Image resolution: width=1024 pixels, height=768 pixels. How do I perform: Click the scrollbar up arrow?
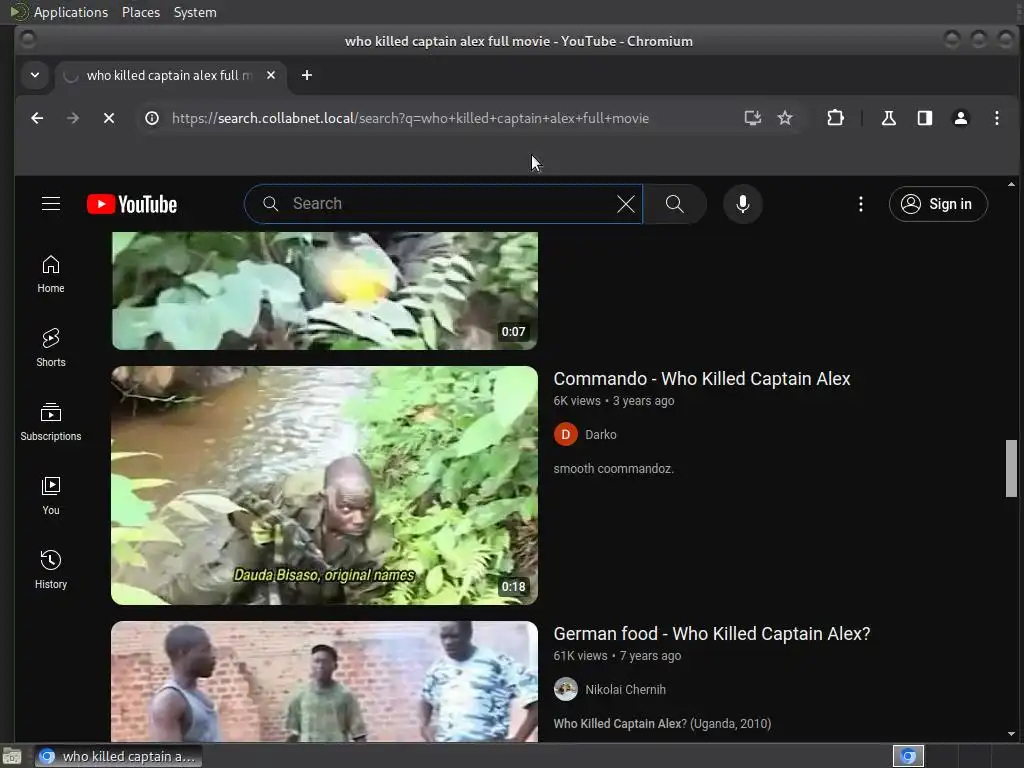[1011, 185]
